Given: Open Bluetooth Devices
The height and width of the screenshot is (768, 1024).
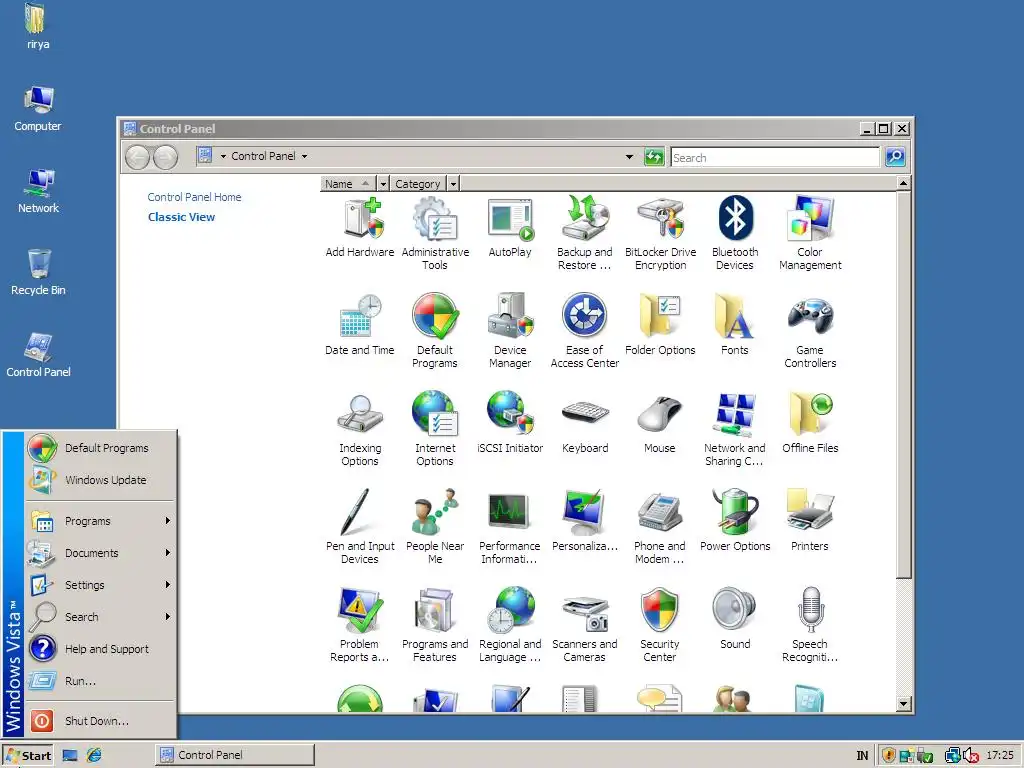Looking at the screenshot, I should point(735,233).
